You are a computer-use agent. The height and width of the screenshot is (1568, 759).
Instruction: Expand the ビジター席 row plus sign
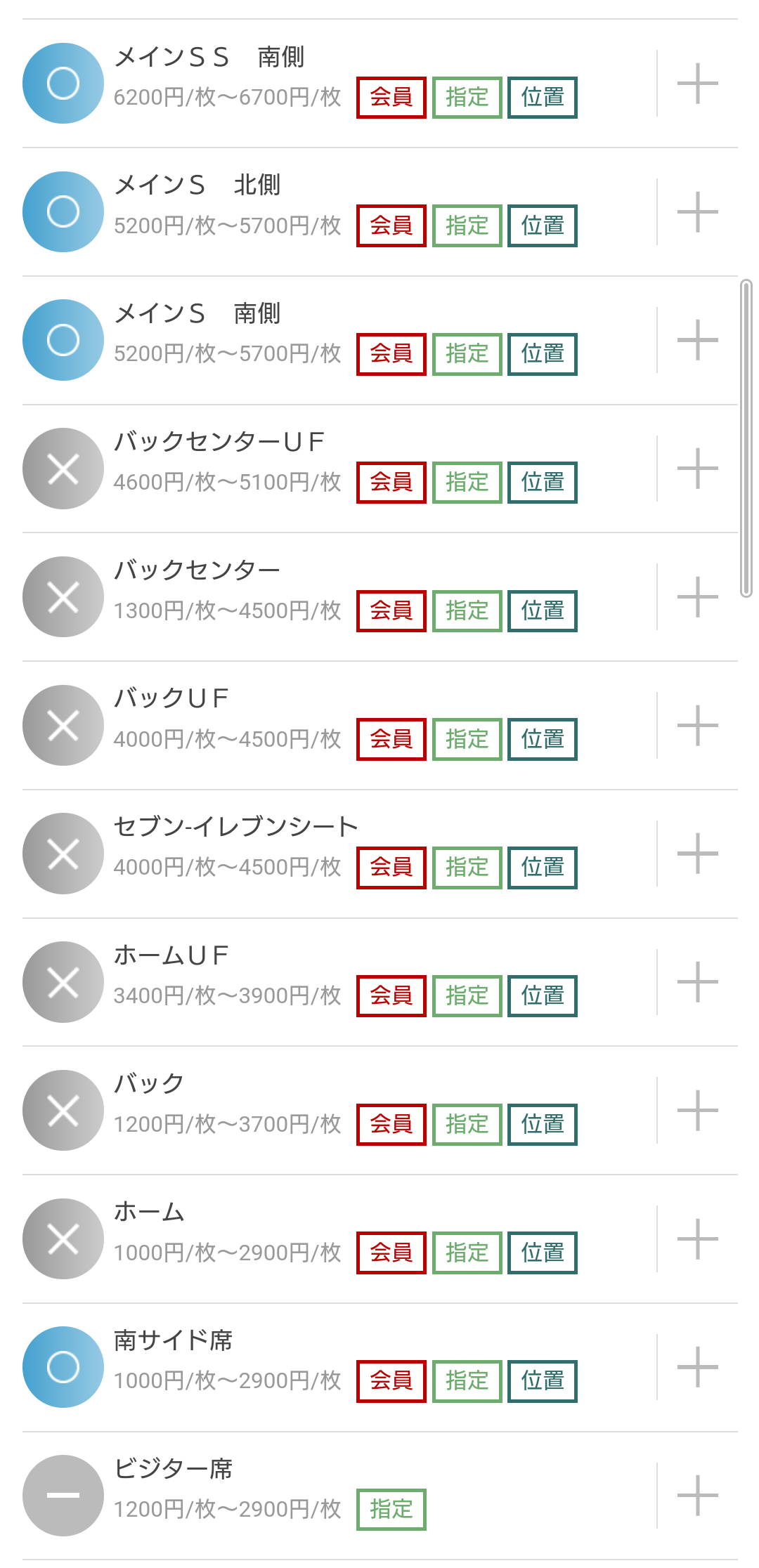(697, 1496)
